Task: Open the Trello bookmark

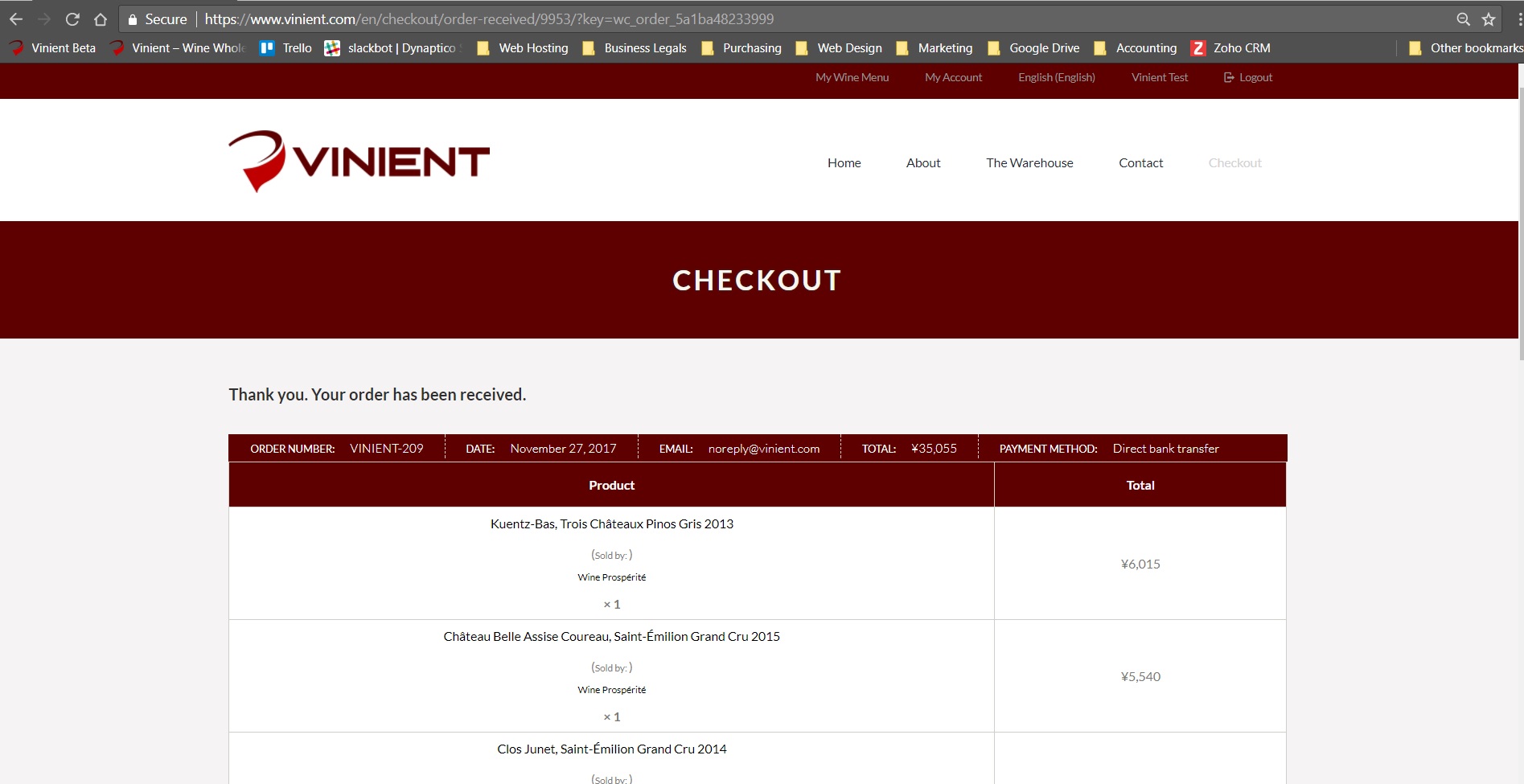Action: tap(285, 48)
